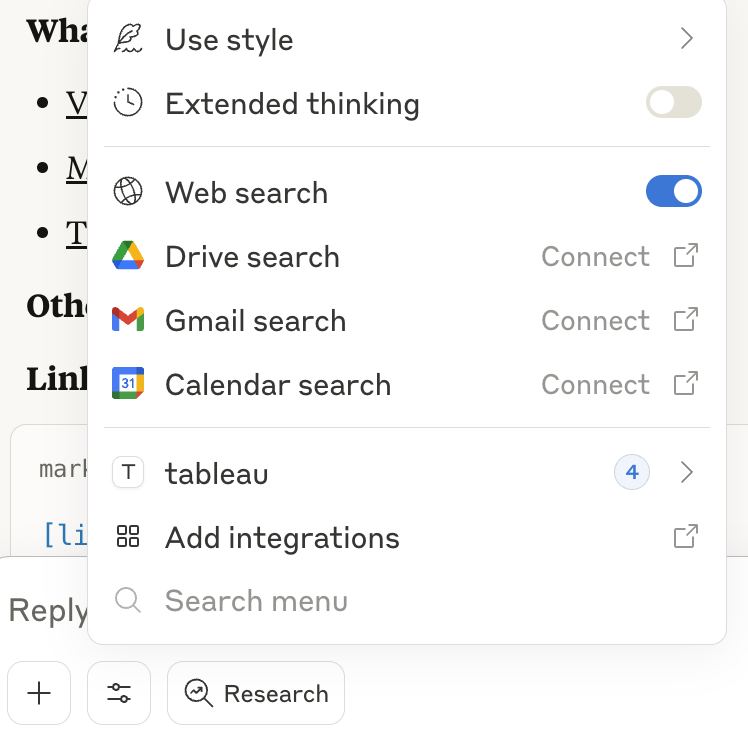Open the search and tools settings button
The image size is (748, 736).
pos(119,693)
